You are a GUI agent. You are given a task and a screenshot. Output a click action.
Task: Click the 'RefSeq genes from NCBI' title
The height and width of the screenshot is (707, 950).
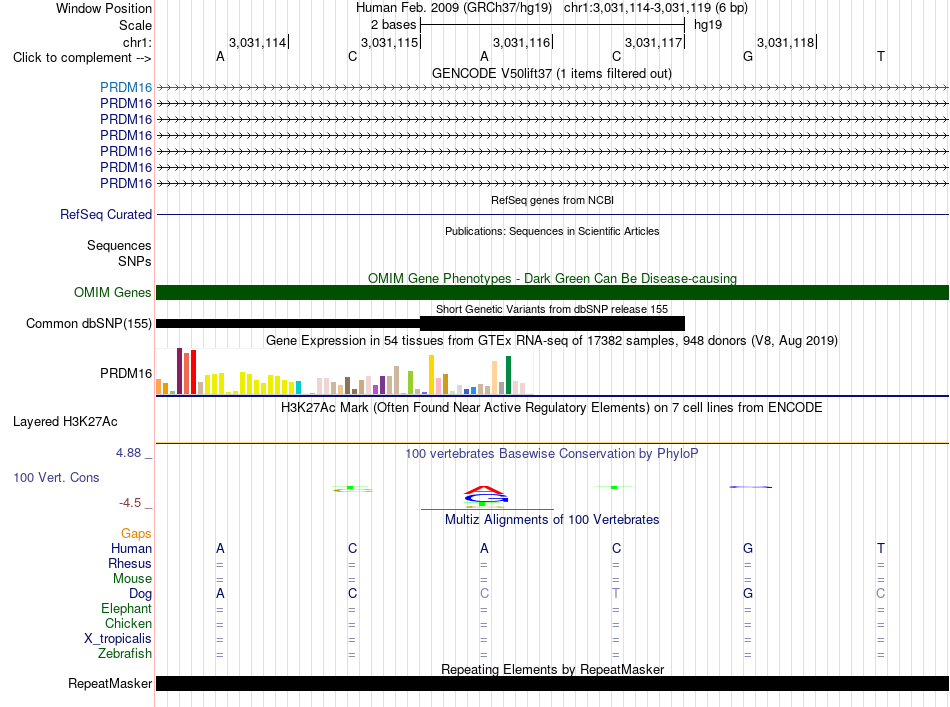552,200
